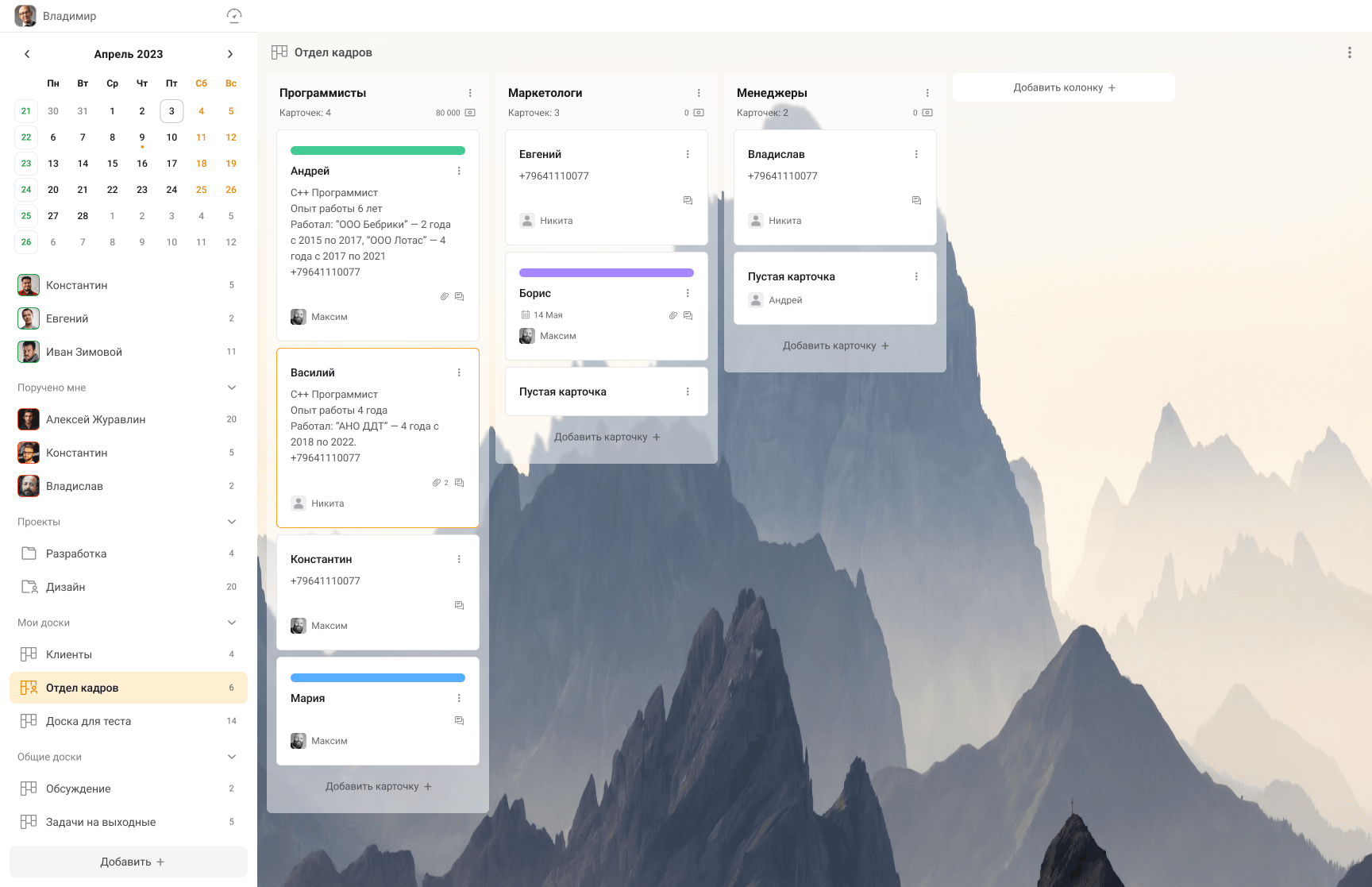
Task: Click the money icon in Маркетологи column
Action: [699, 113]
